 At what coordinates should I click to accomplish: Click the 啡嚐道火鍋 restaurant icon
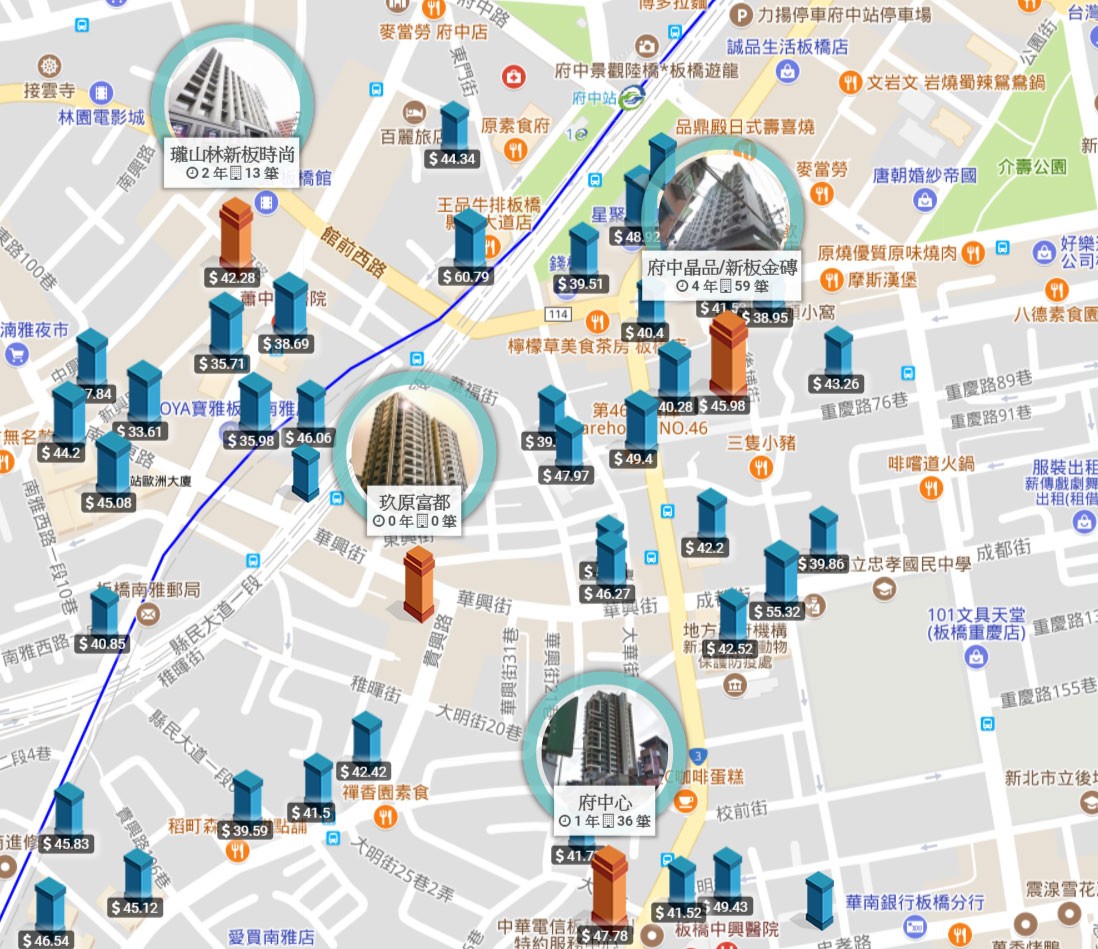click(930, 487)
